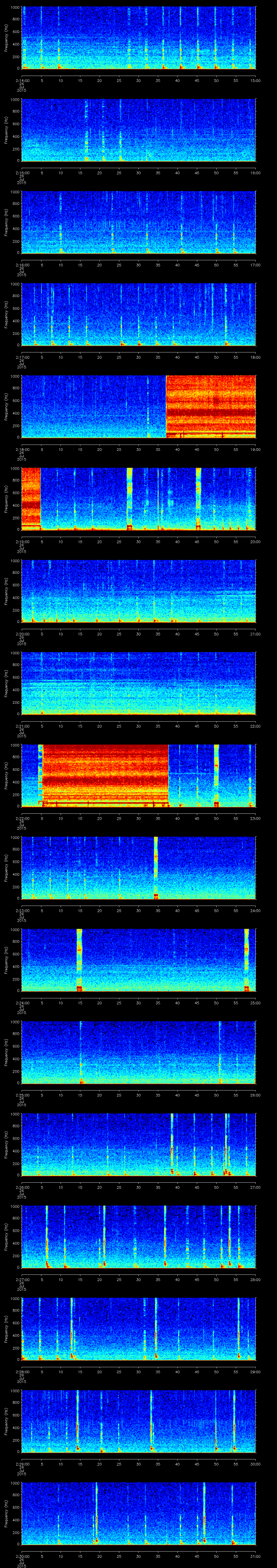The image size is (277, 1568).
Task: Click the bright burst at 35 seconds in 2:23:00 panel
Action: click(156, 868)
